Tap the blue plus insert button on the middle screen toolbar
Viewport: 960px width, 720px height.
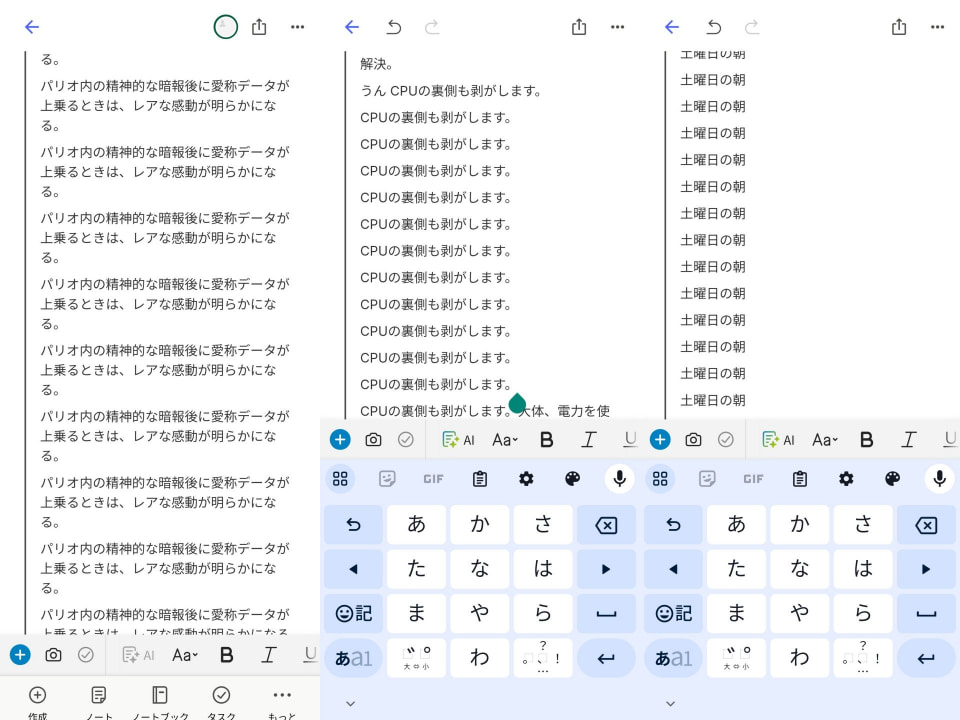(x=340, y=440)
